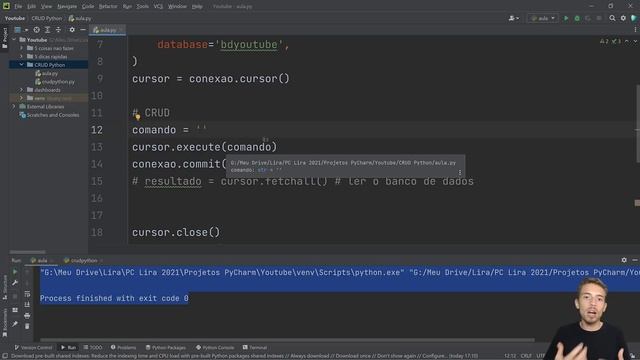
Task: Expand the dashboards folder
Action: click(x=22, y=90)
